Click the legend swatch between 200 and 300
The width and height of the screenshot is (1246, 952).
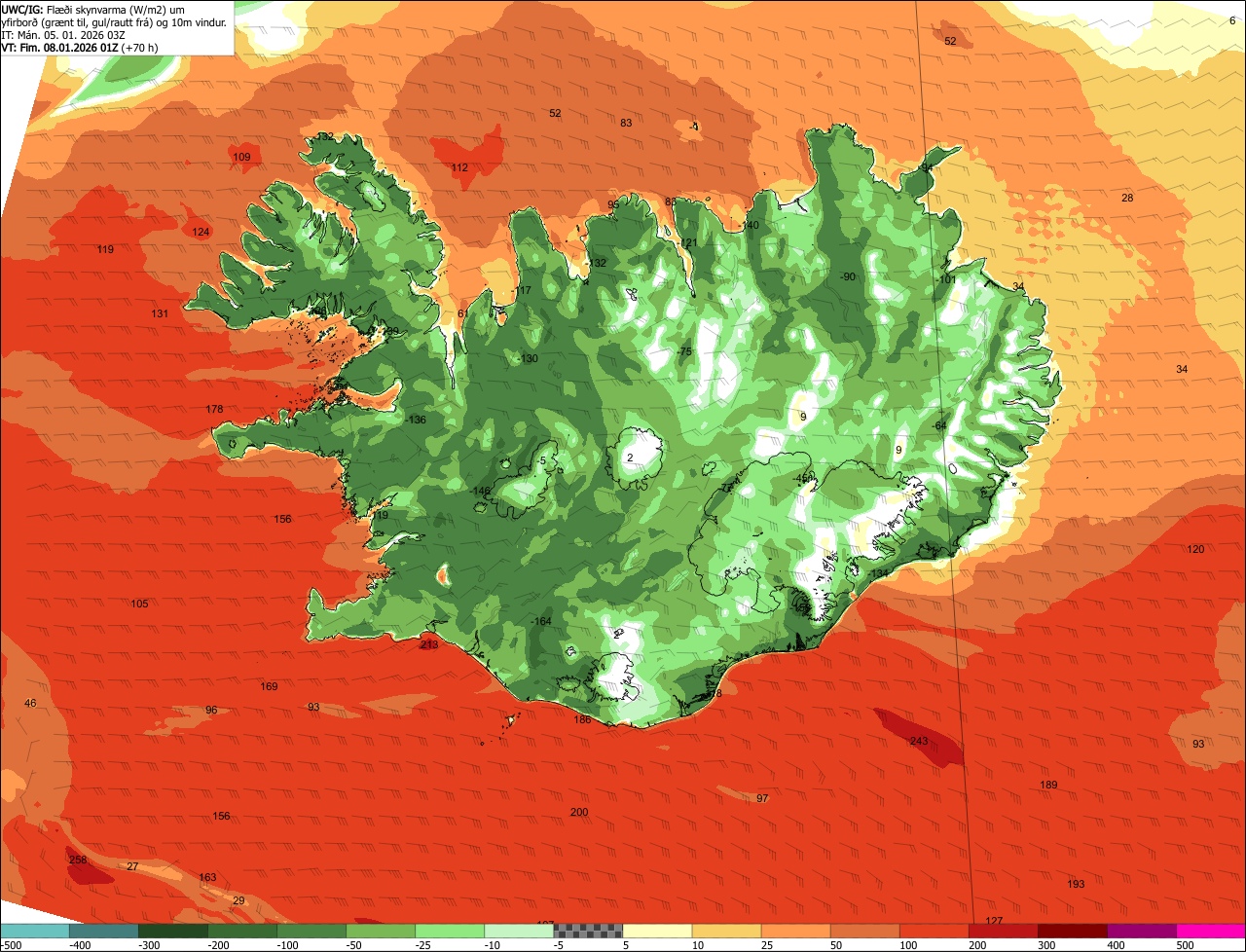(x=1003, y=931)
